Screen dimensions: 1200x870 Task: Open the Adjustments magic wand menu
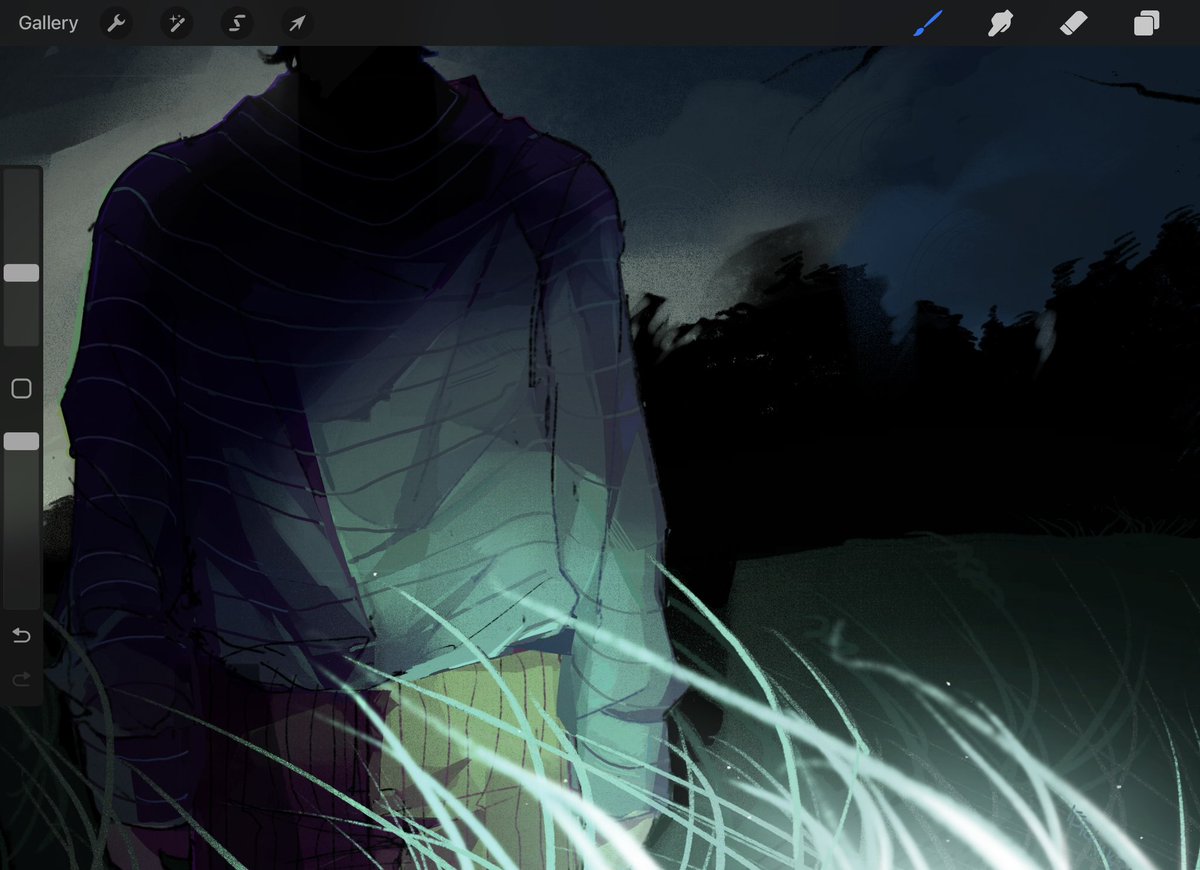(x=177, y=23)
